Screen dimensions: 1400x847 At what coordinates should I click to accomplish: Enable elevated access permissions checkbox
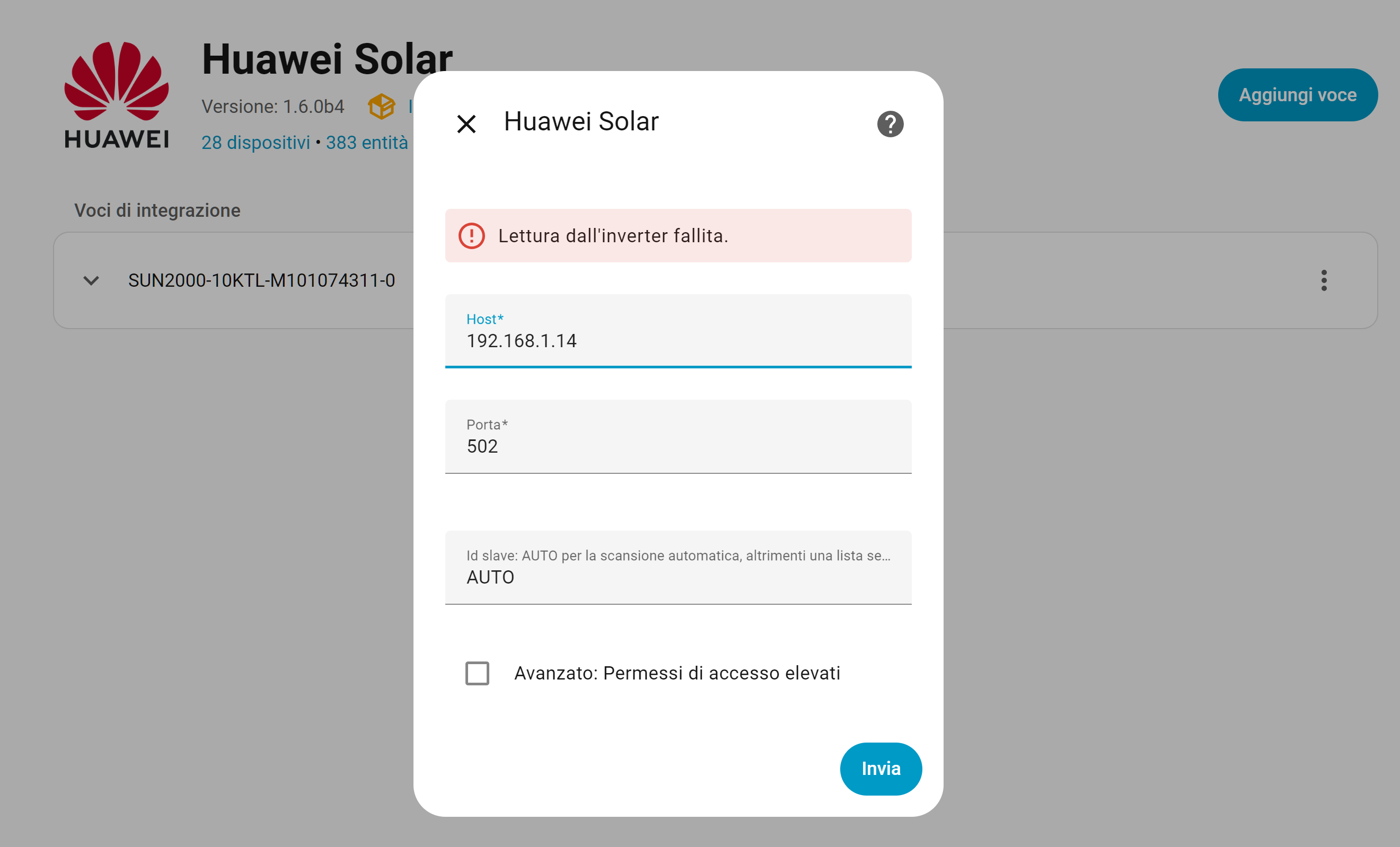[x=477, y=673]
